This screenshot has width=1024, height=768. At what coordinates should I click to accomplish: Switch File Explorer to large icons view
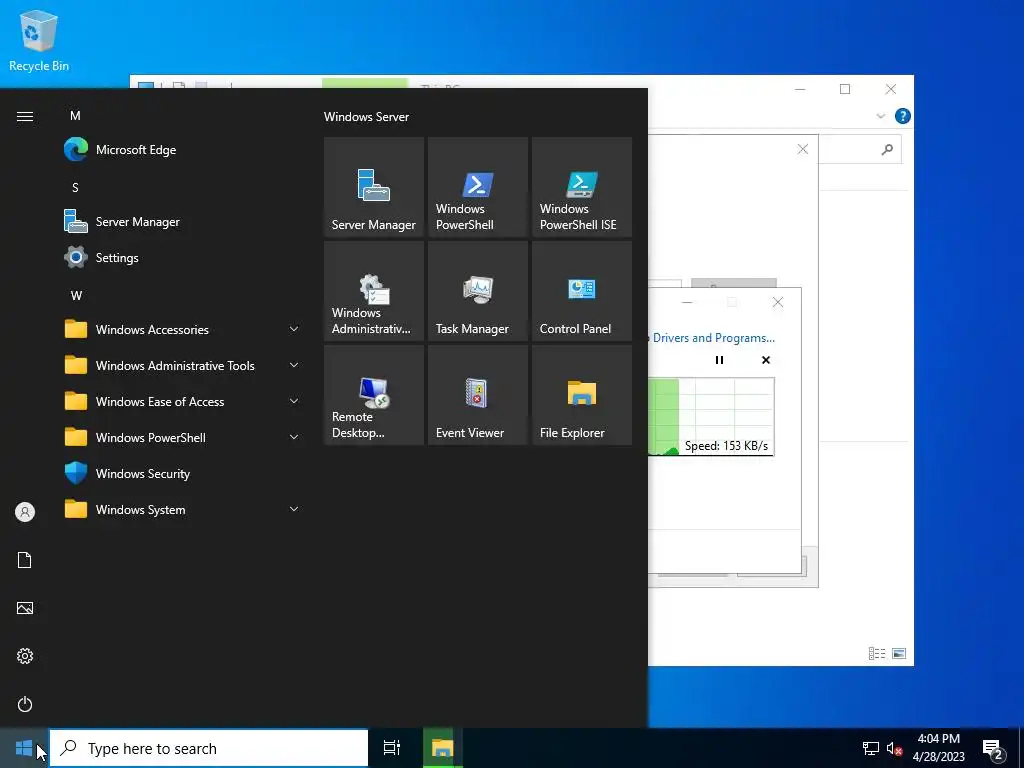[x=899, y=653]
